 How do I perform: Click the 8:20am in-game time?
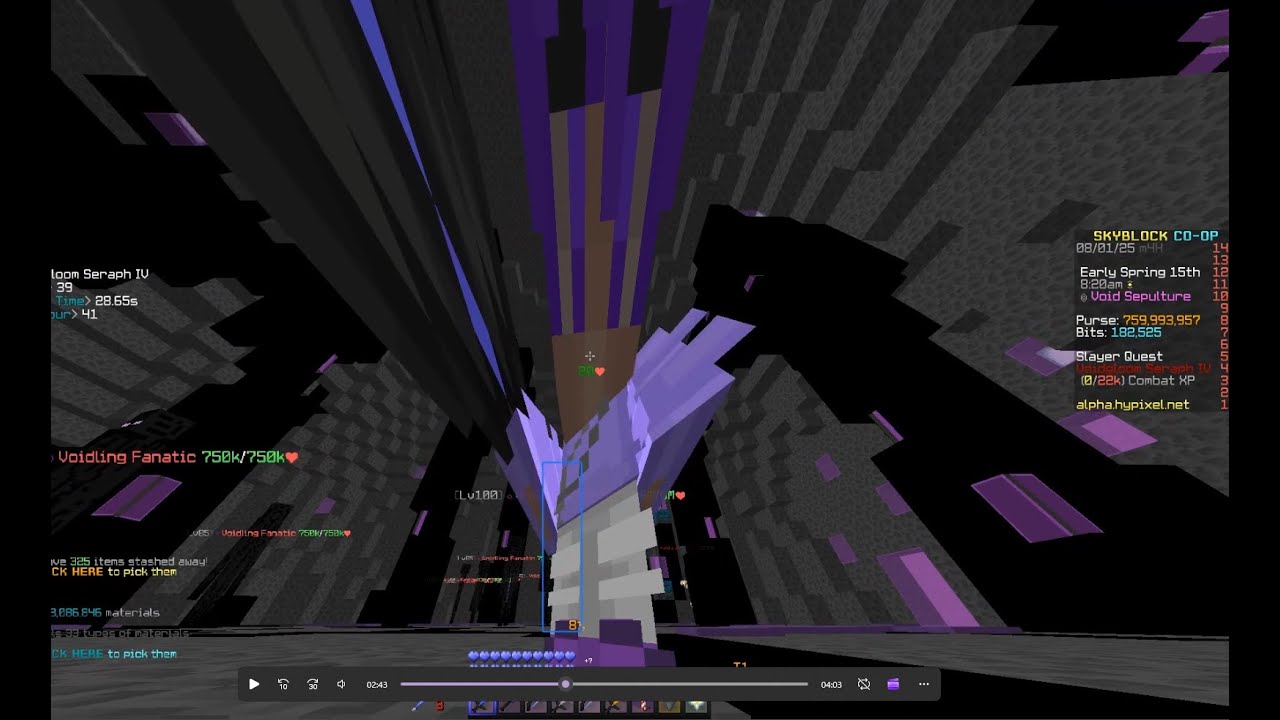[1101, 284]
